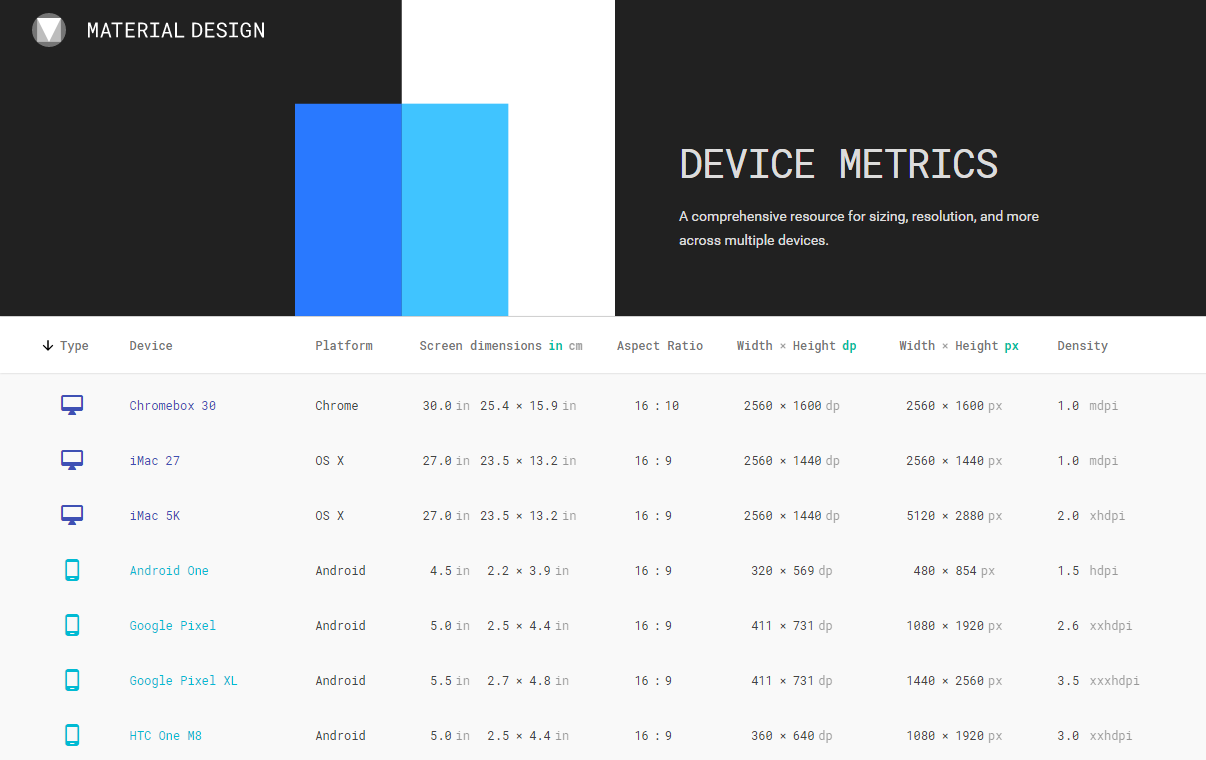Click the Chrome platform cell

click(337, 406)
